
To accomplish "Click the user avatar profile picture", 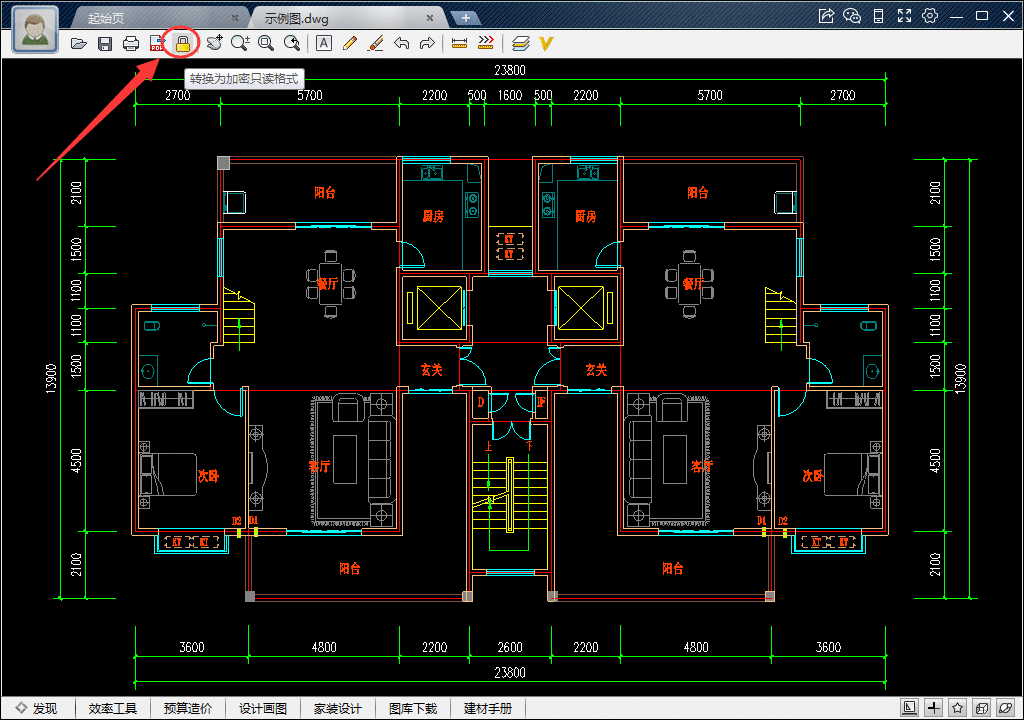I will click(x=36, y=29).
